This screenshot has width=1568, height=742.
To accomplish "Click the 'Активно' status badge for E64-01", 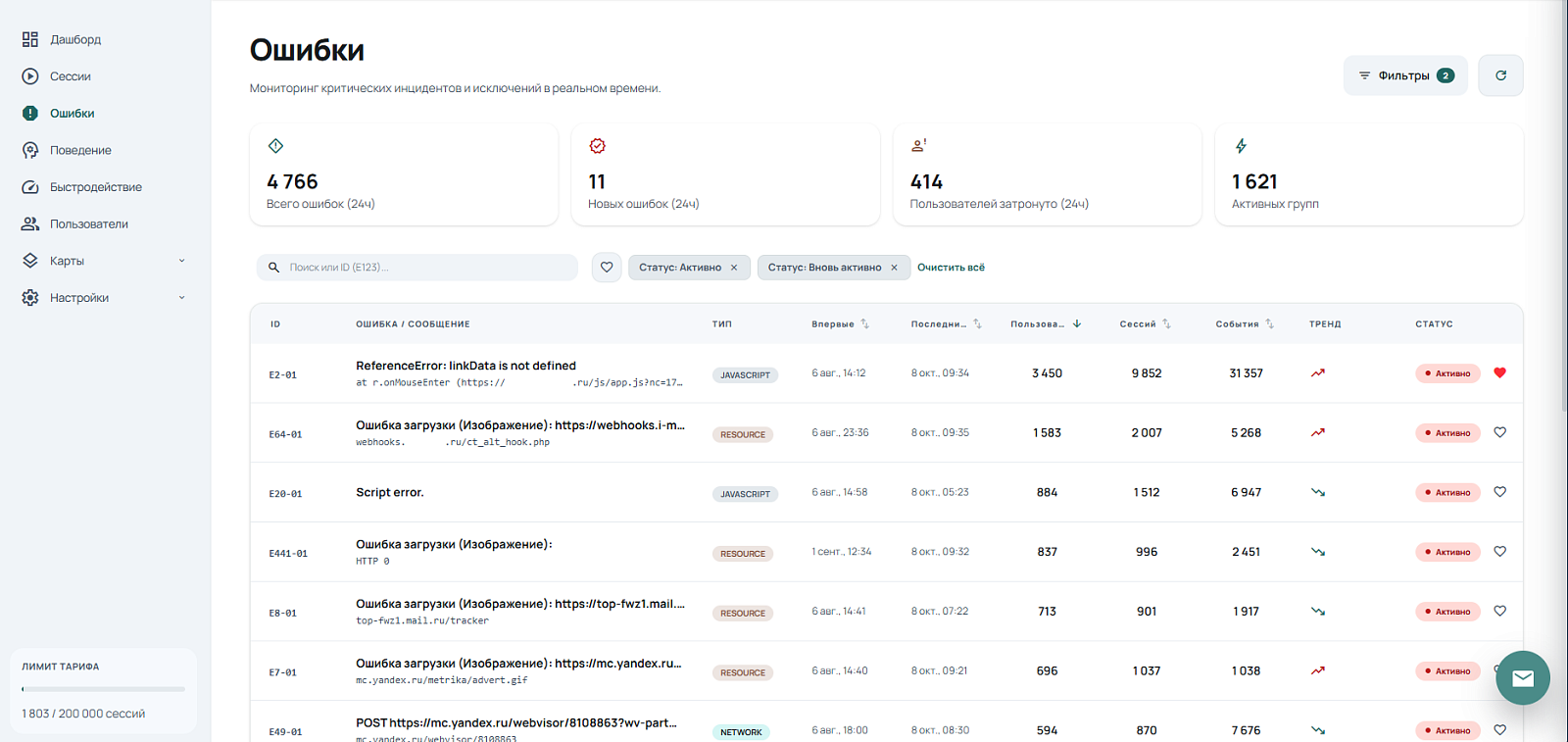I will point(1447,433).
